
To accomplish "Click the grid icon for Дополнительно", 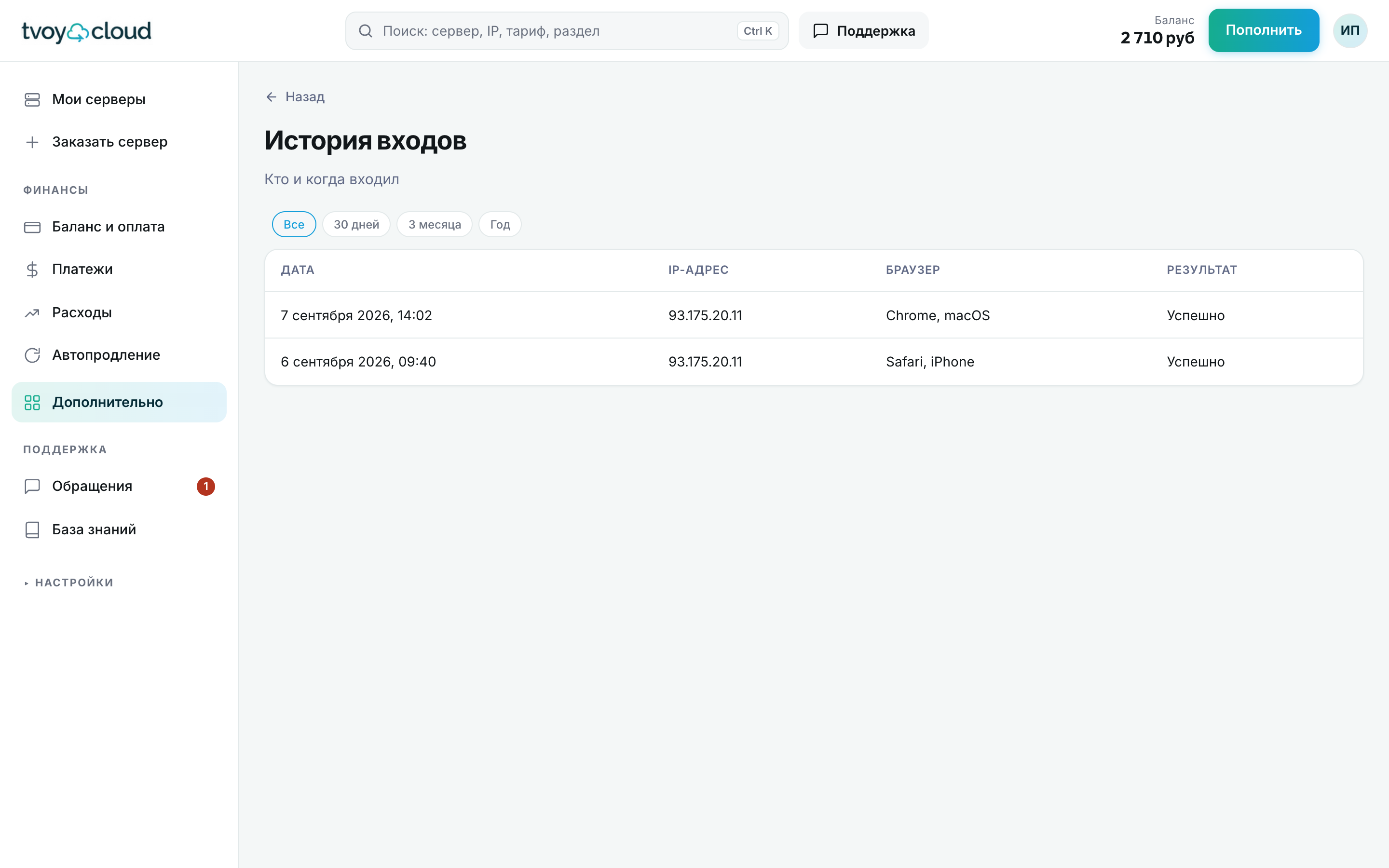I will click(32, 403).
